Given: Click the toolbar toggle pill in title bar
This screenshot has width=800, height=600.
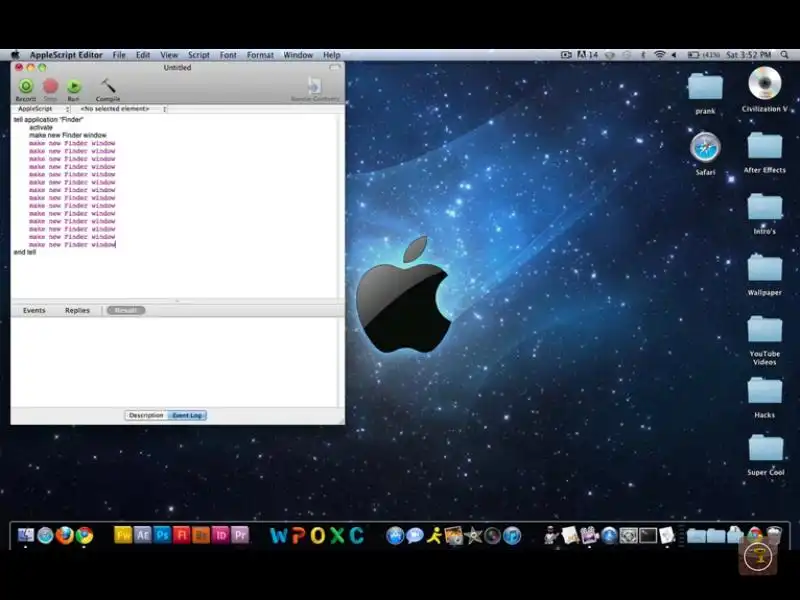Looking at the screenshot, I should tap(335, 67).
